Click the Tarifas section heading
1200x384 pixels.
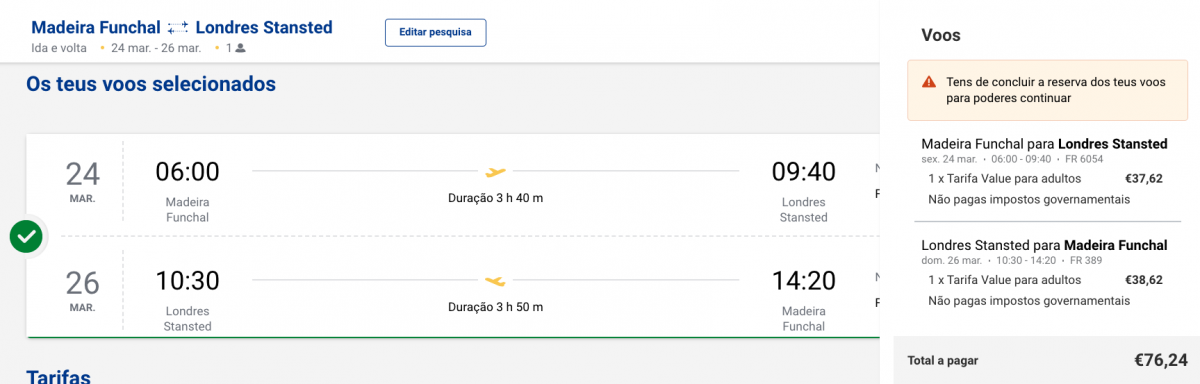click(58, 376)
